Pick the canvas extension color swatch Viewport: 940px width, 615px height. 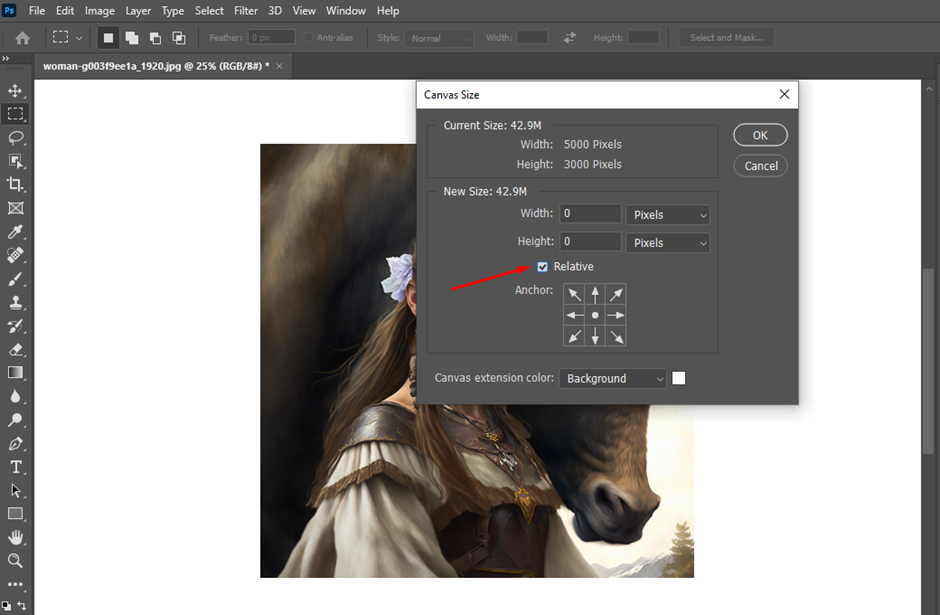[x=679, y=378]
